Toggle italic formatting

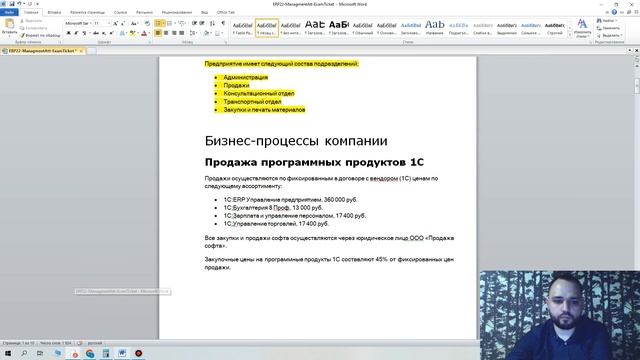[x=76, y=33]
